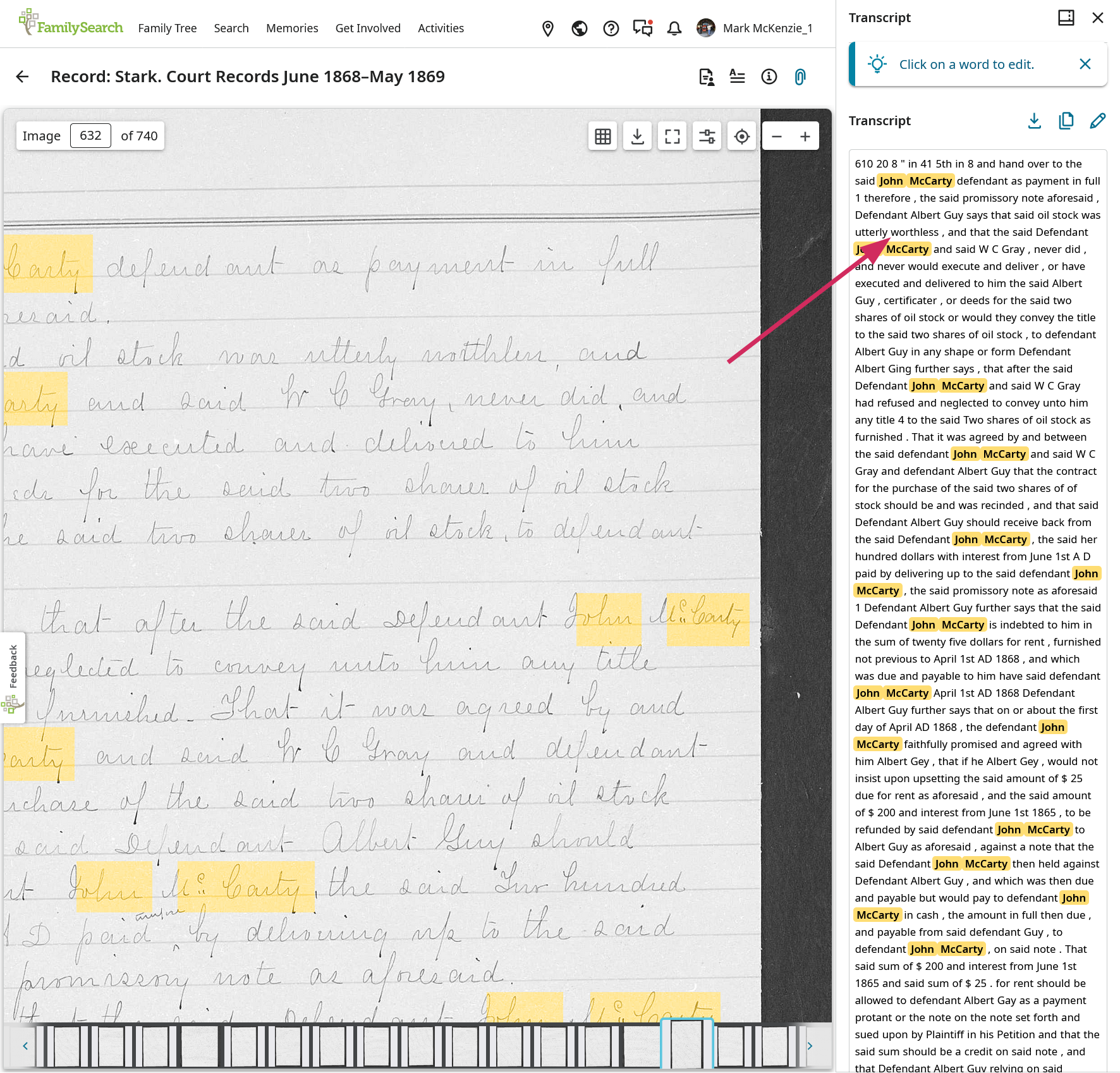Select the highlighted filmstrip thumbnail
Image resolution: width=1120 pixels, height=1073 pixels.
click(x=687, y=1044)
